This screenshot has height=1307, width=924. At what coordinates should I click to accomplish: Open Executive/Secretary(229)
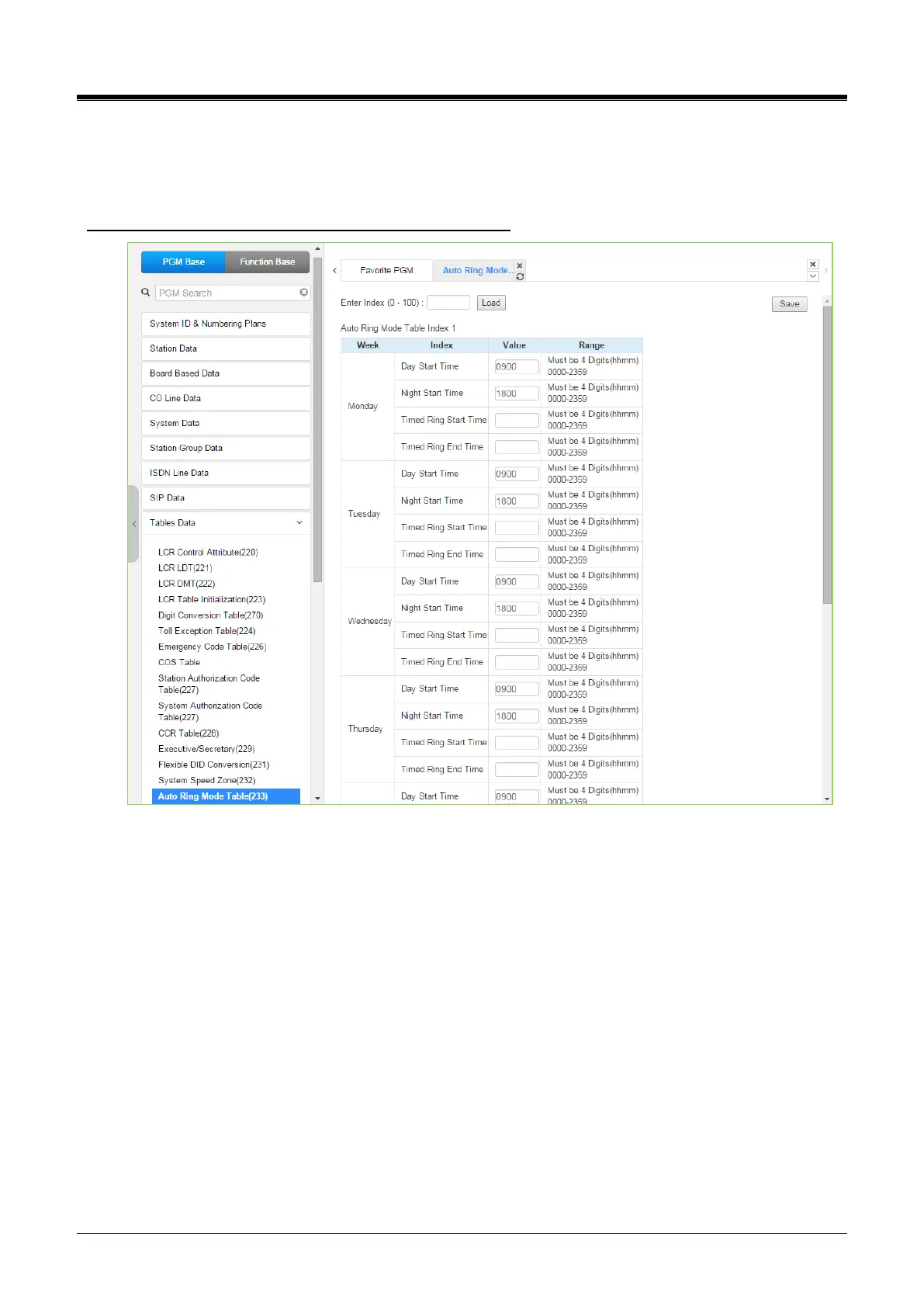coord(206,749)
